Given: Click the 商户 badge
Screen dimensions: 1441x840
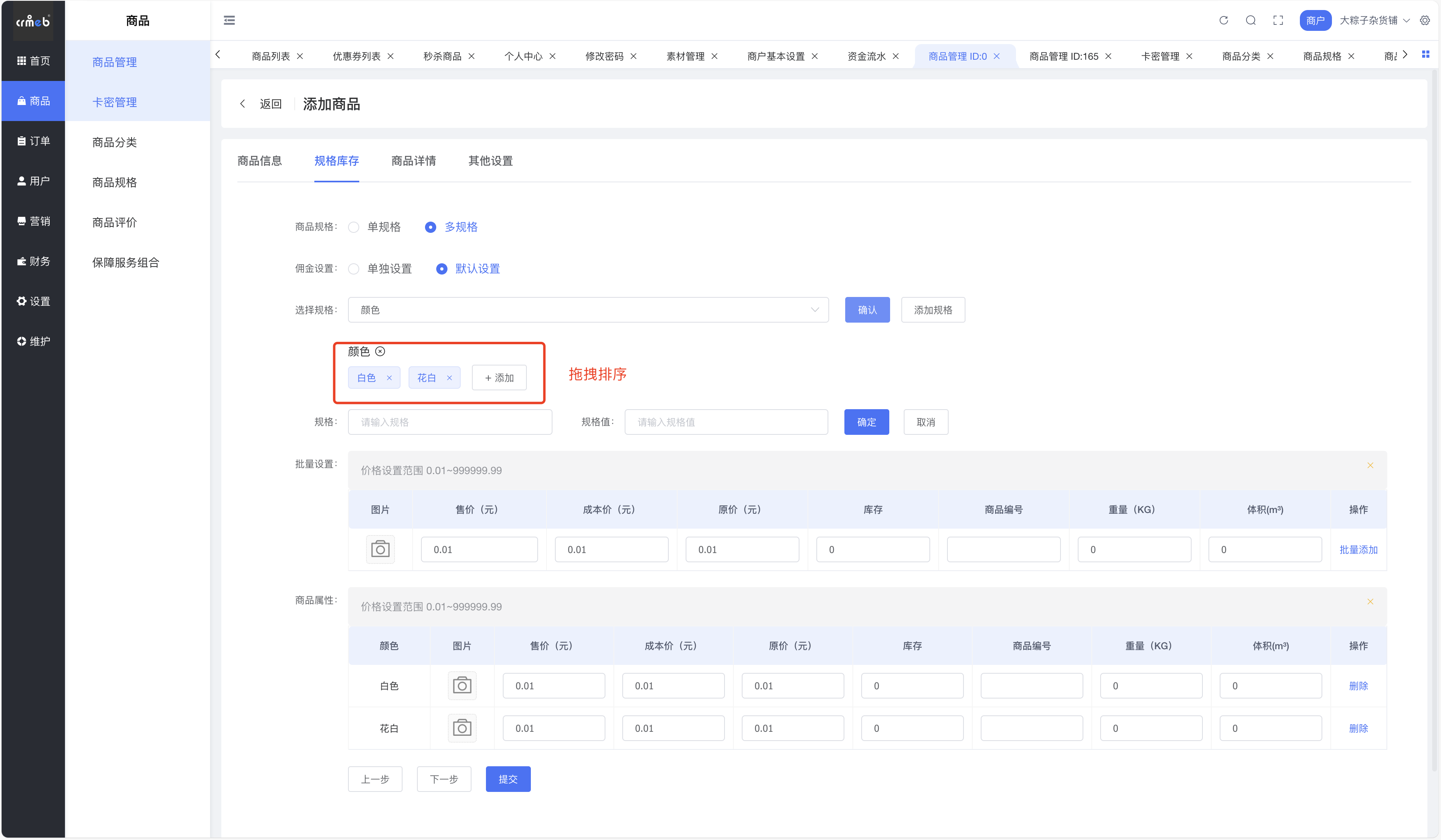Looking at the screenshot, I should (1316, 20).
